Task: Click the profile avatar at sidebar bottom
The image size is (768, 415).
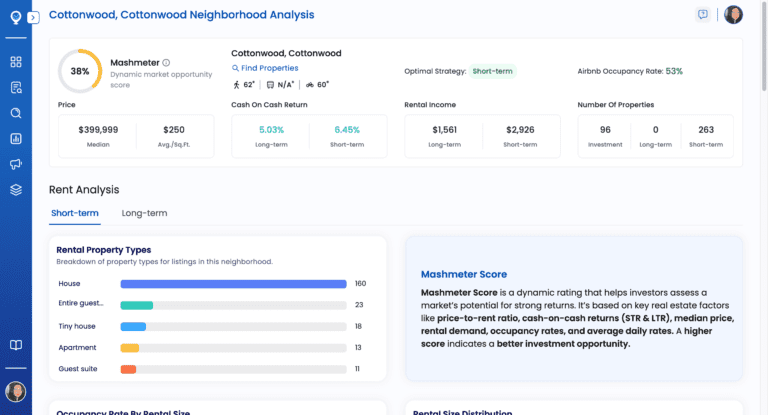Action: point(15,391)
